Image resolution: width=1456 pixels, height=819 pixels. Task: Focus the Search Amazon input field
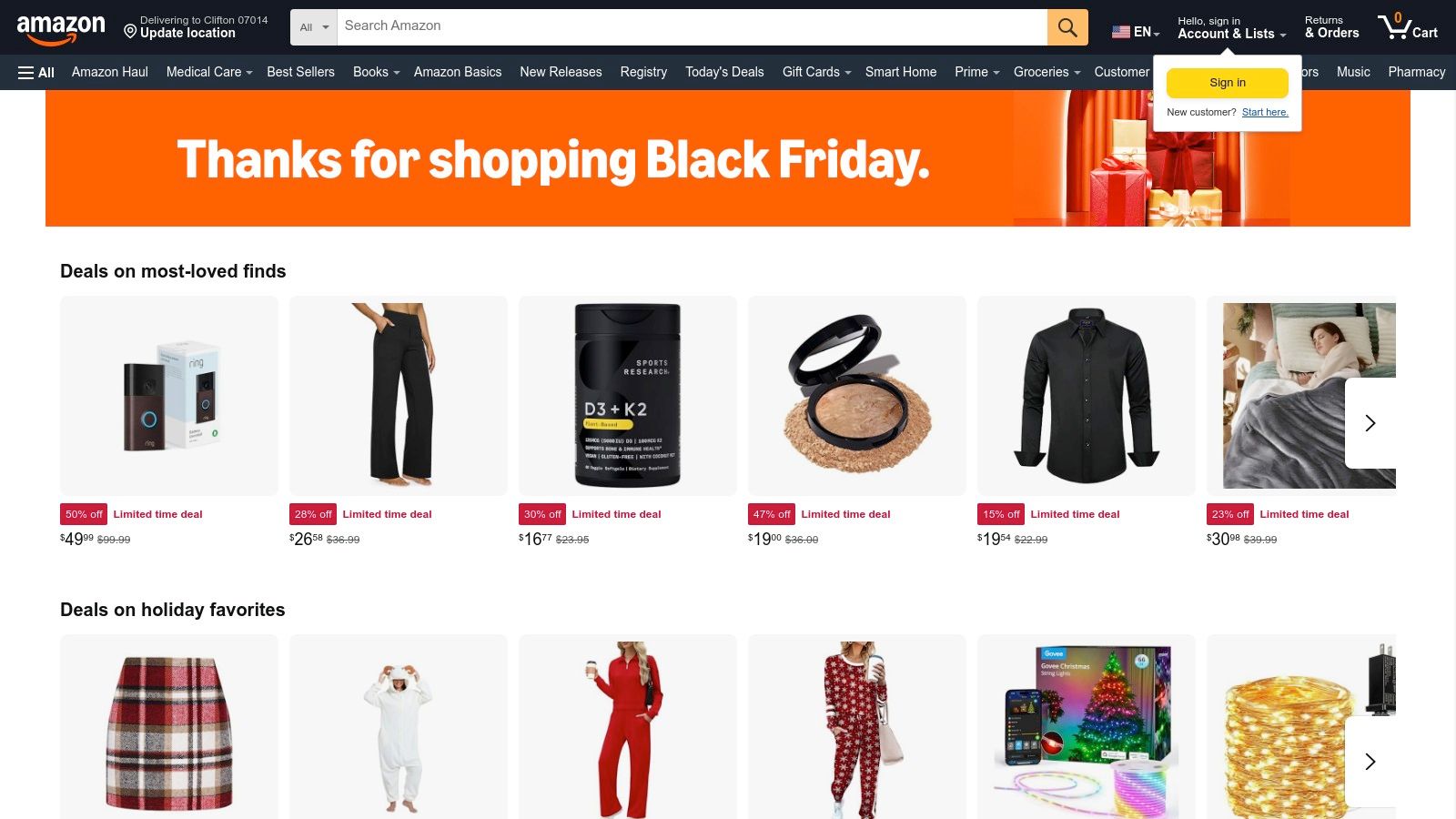click(693, 27)
